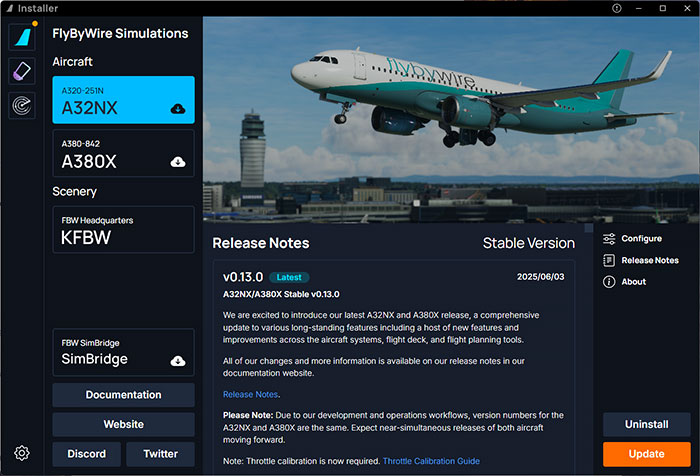Image resolution: width=700 pixels, height=476 pixels.
Task: Select the second publisher icon in sidebar
Action: coord(22,71)
